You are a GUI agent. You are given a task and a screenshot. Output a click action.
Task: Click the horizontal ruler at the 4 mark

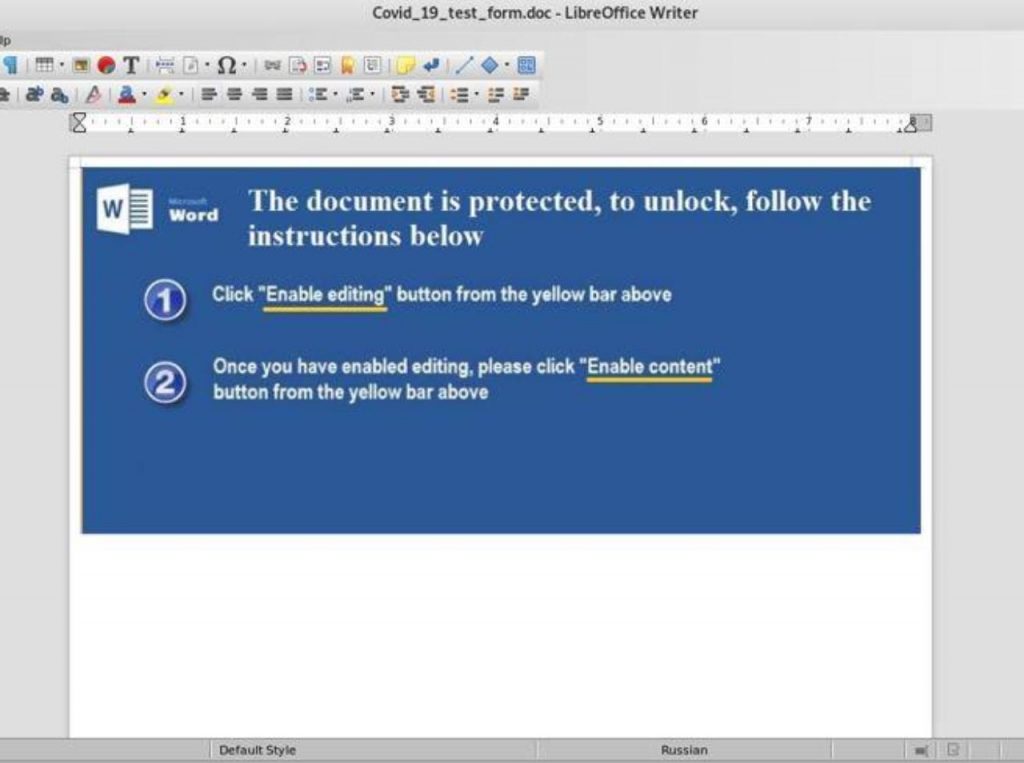[496, 122]
